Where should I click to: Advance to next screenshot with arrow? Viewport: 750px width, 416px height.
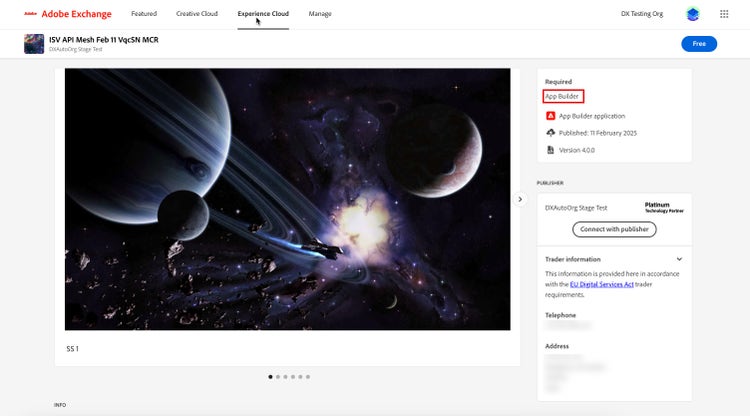[x=519, y=199]
